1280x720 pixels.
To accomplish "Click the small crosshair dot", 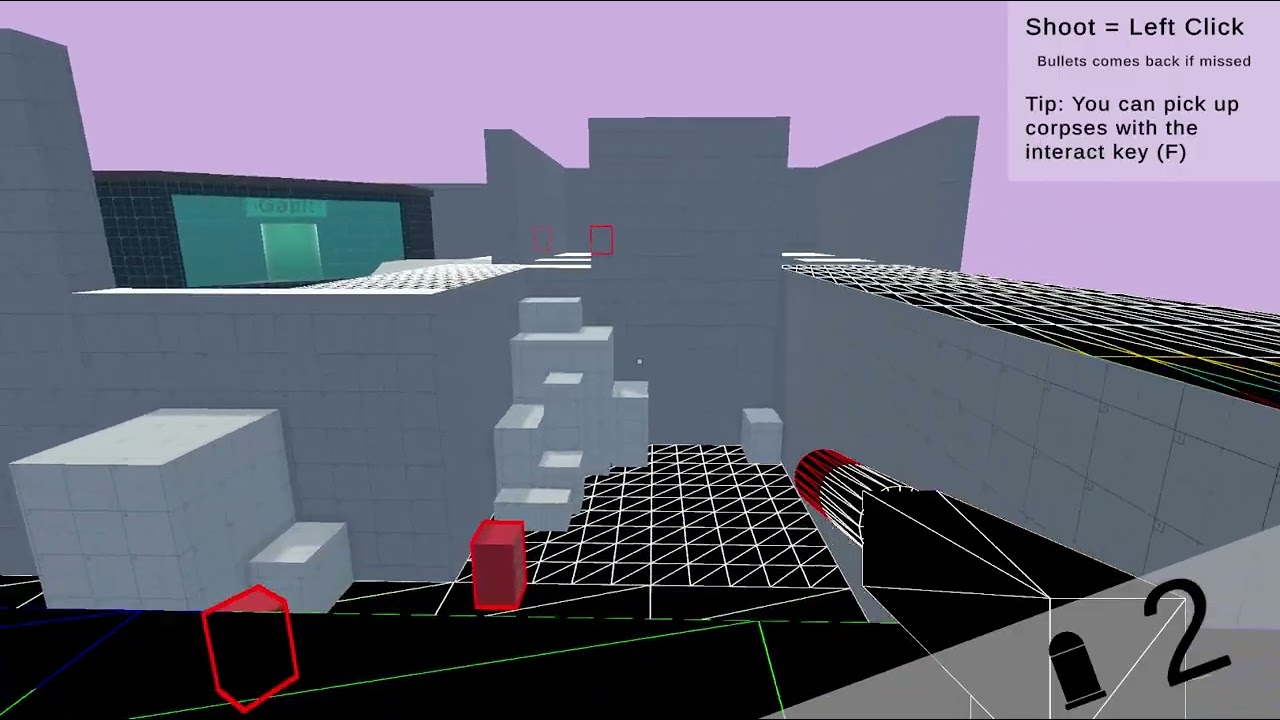I will coord(639,362).
